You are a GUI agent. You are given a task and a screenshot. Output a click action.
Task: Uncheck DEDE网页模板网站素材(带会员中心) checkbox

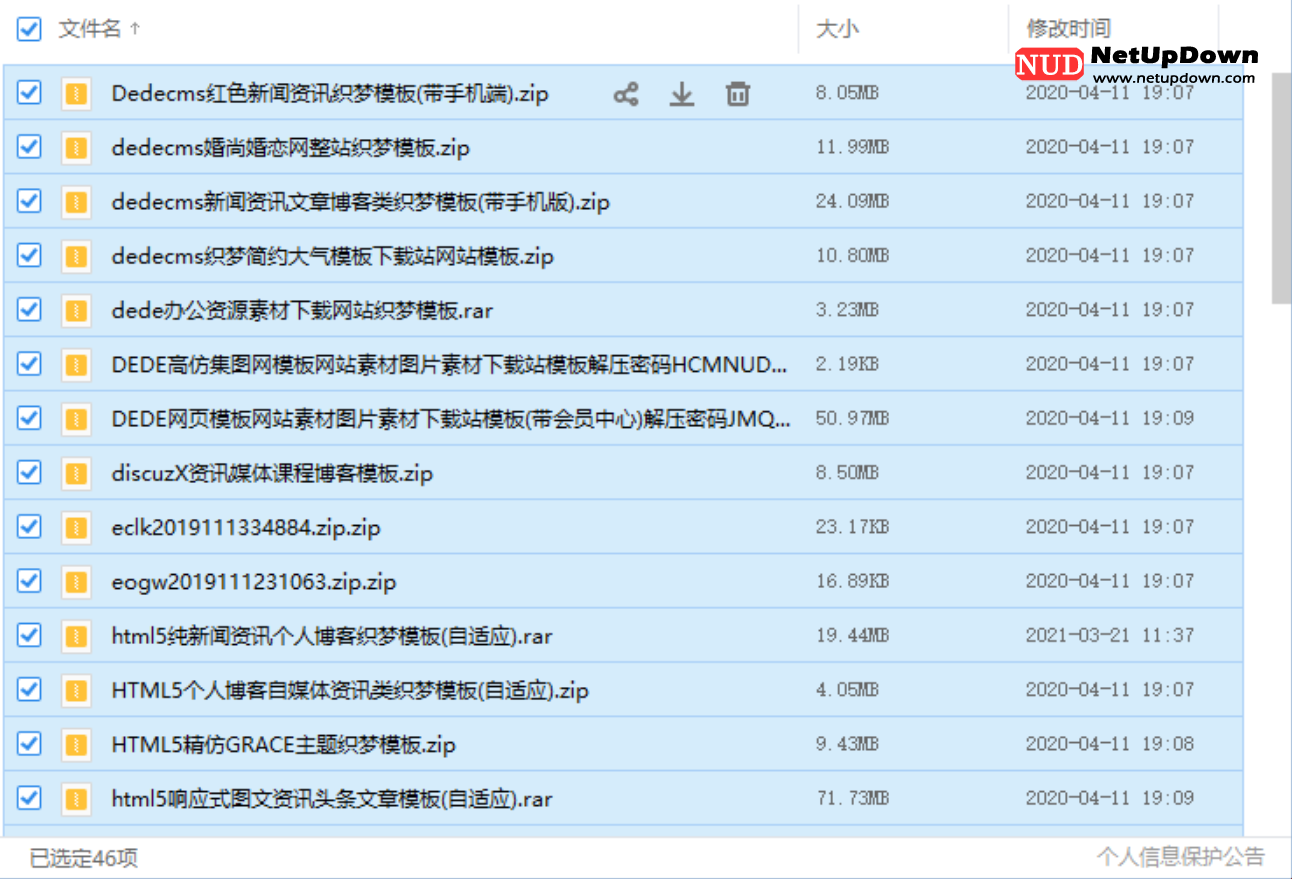[29, 418]
